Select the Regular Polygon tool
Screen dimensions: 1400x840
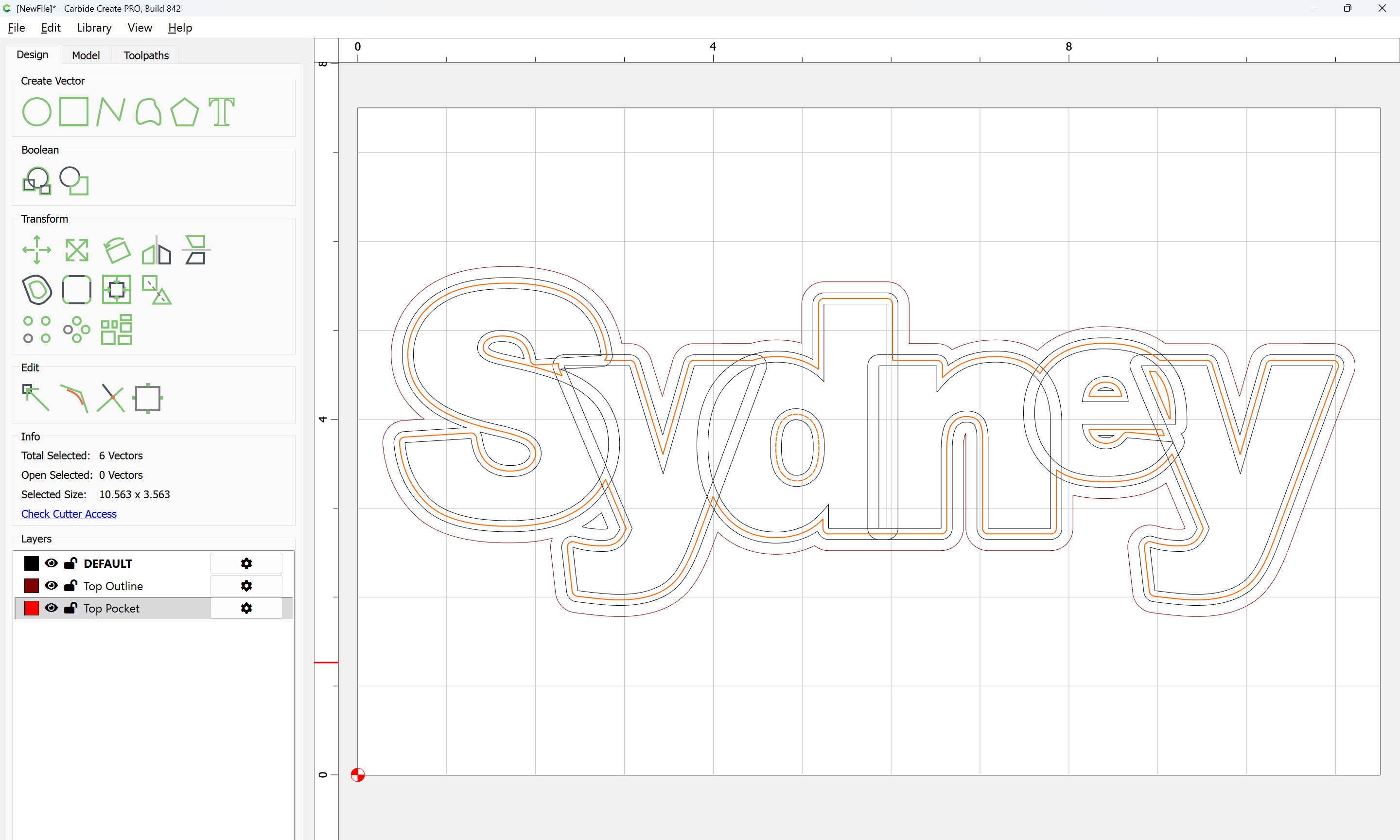pos(184,111)
